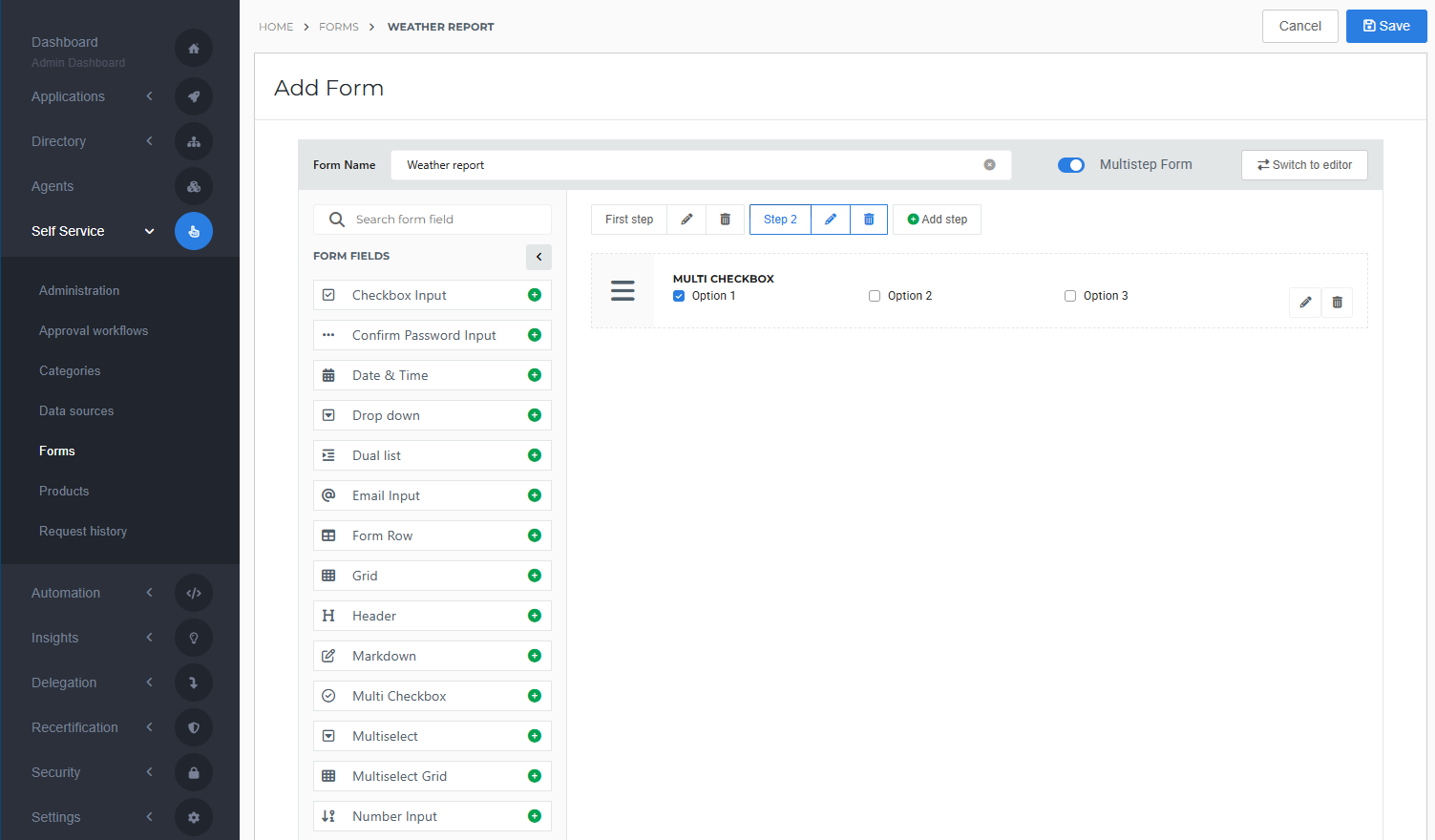Collapse the Form Fields panel
This screenshot has width=1435, height=840.
coord(538,257)
